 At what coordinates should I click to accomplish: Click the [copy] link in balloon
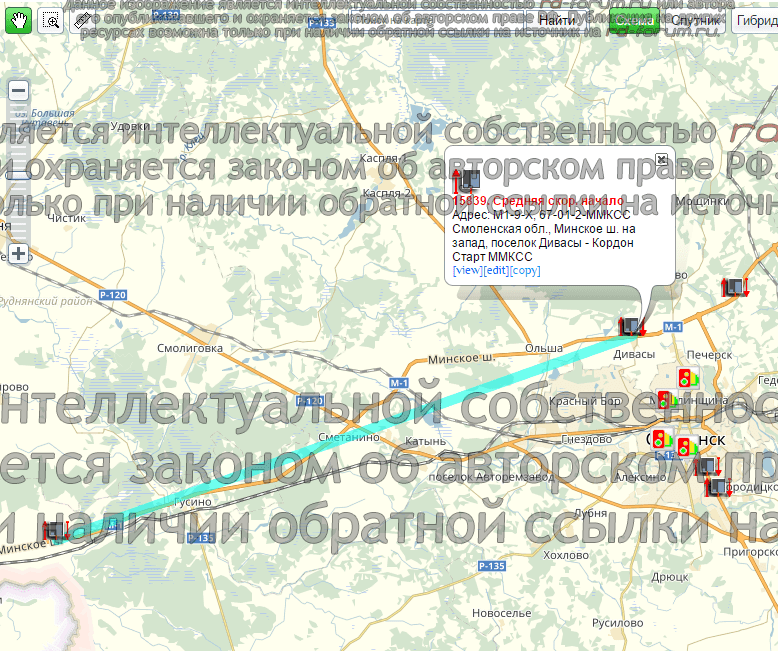tap(526, 271)
